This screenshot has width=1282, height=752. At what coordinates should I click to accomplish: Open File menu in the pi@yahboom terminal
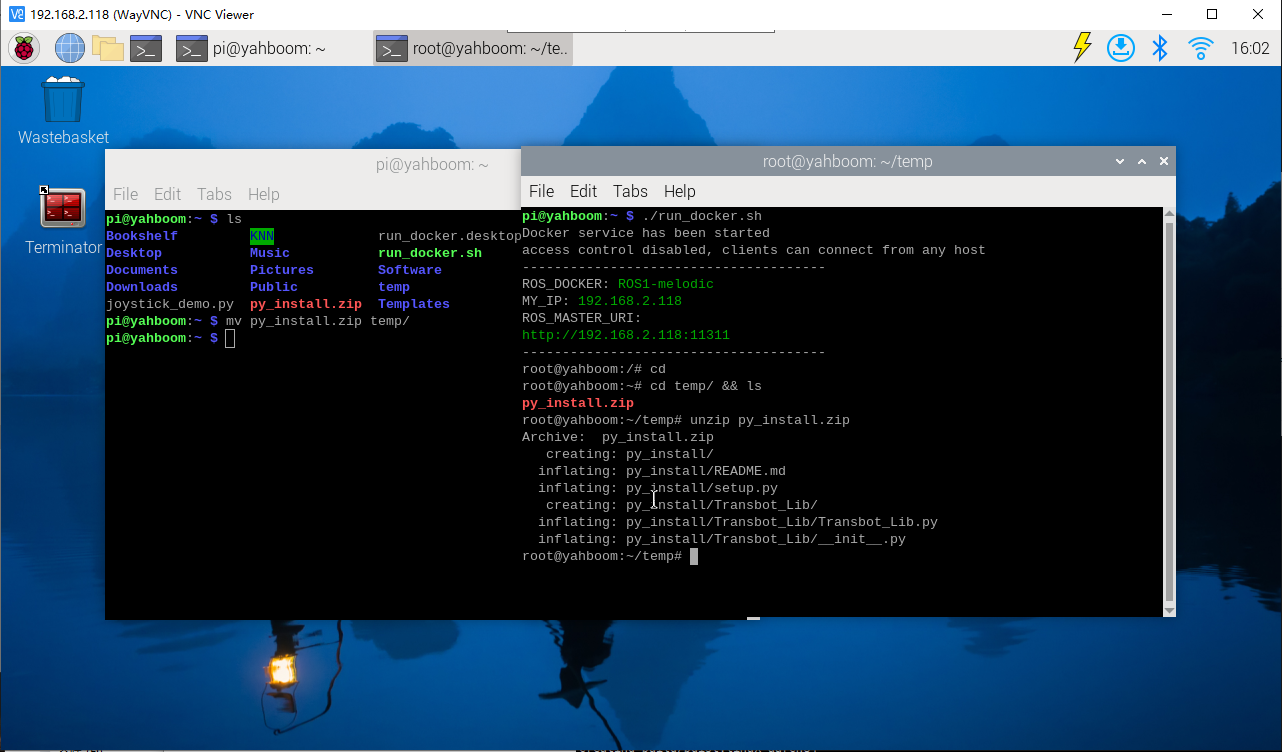tap(125, 194)
